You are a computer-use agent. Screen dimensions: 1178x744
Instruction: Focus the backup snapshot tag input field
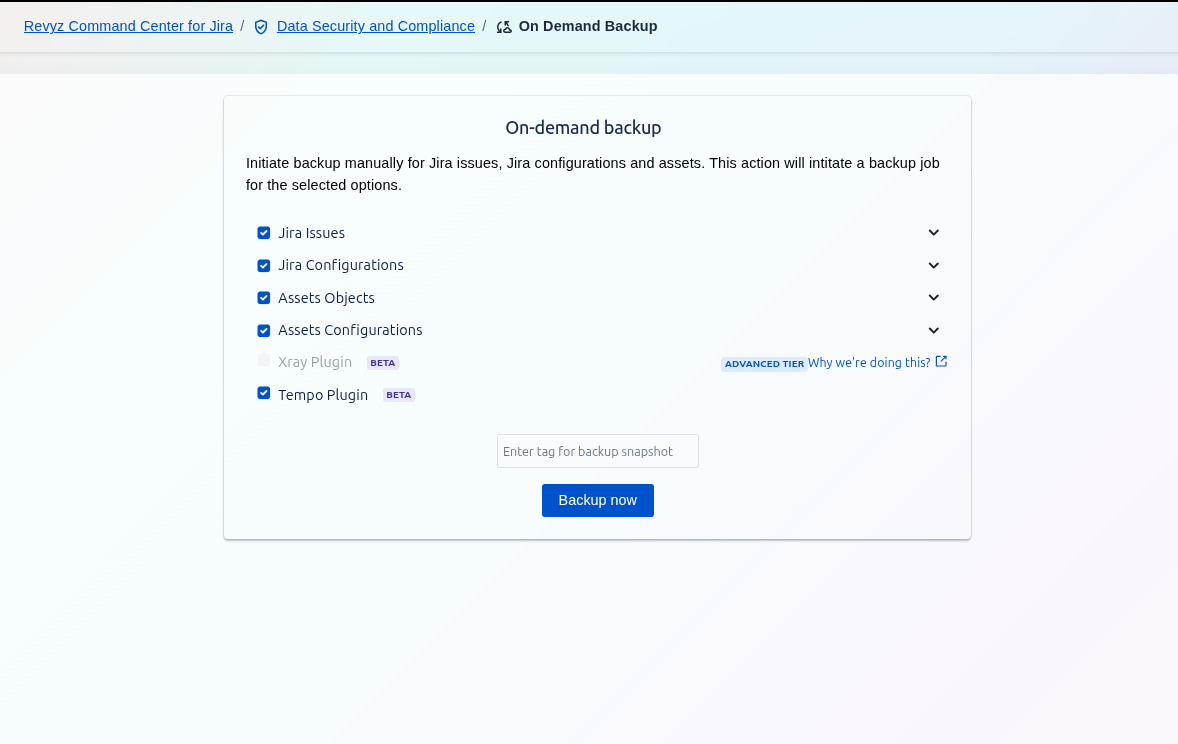pyautogui.click(x=597, y=451)
